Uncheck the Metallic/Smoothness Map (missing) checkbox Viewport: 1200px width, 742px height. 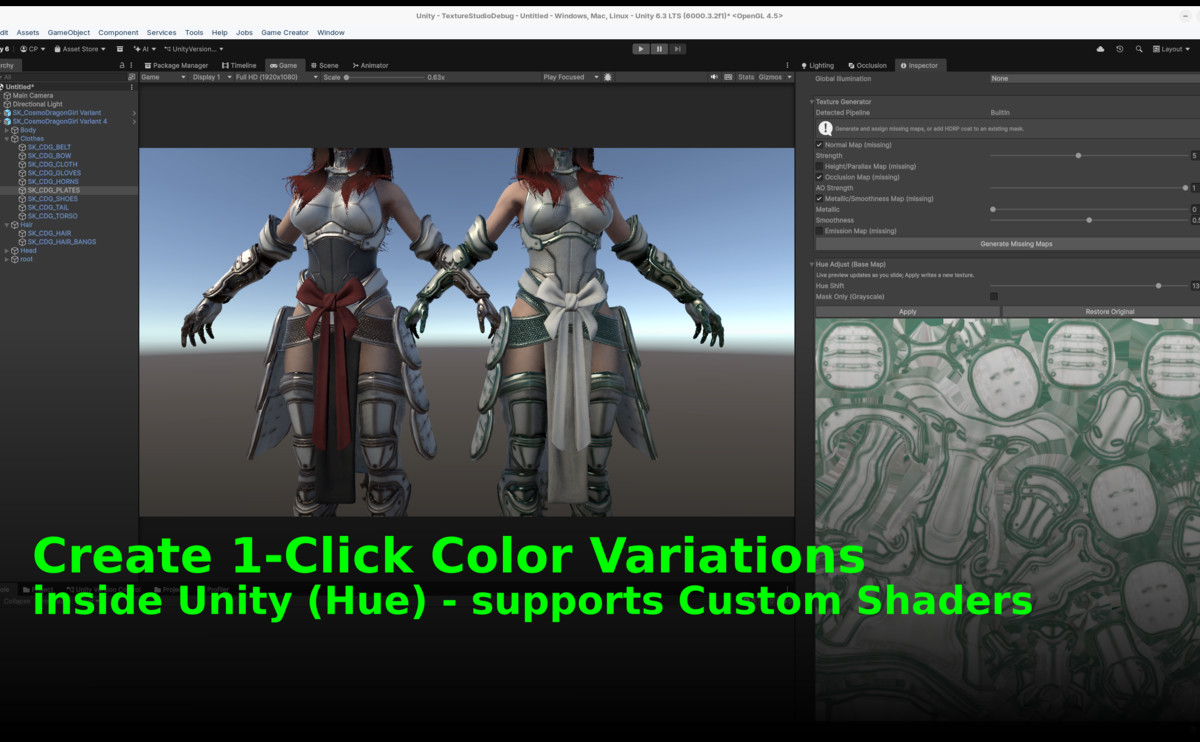tap(820, 198)
